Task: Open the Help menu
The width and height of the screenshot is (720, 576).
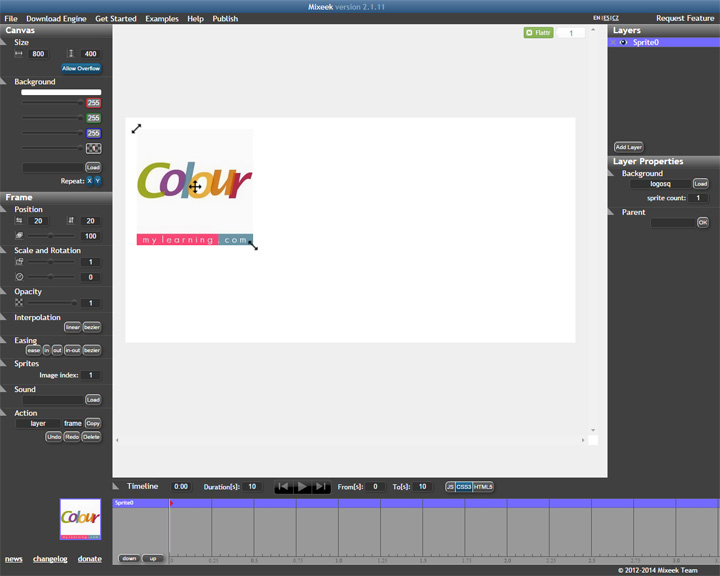Action: click(195, 18)
